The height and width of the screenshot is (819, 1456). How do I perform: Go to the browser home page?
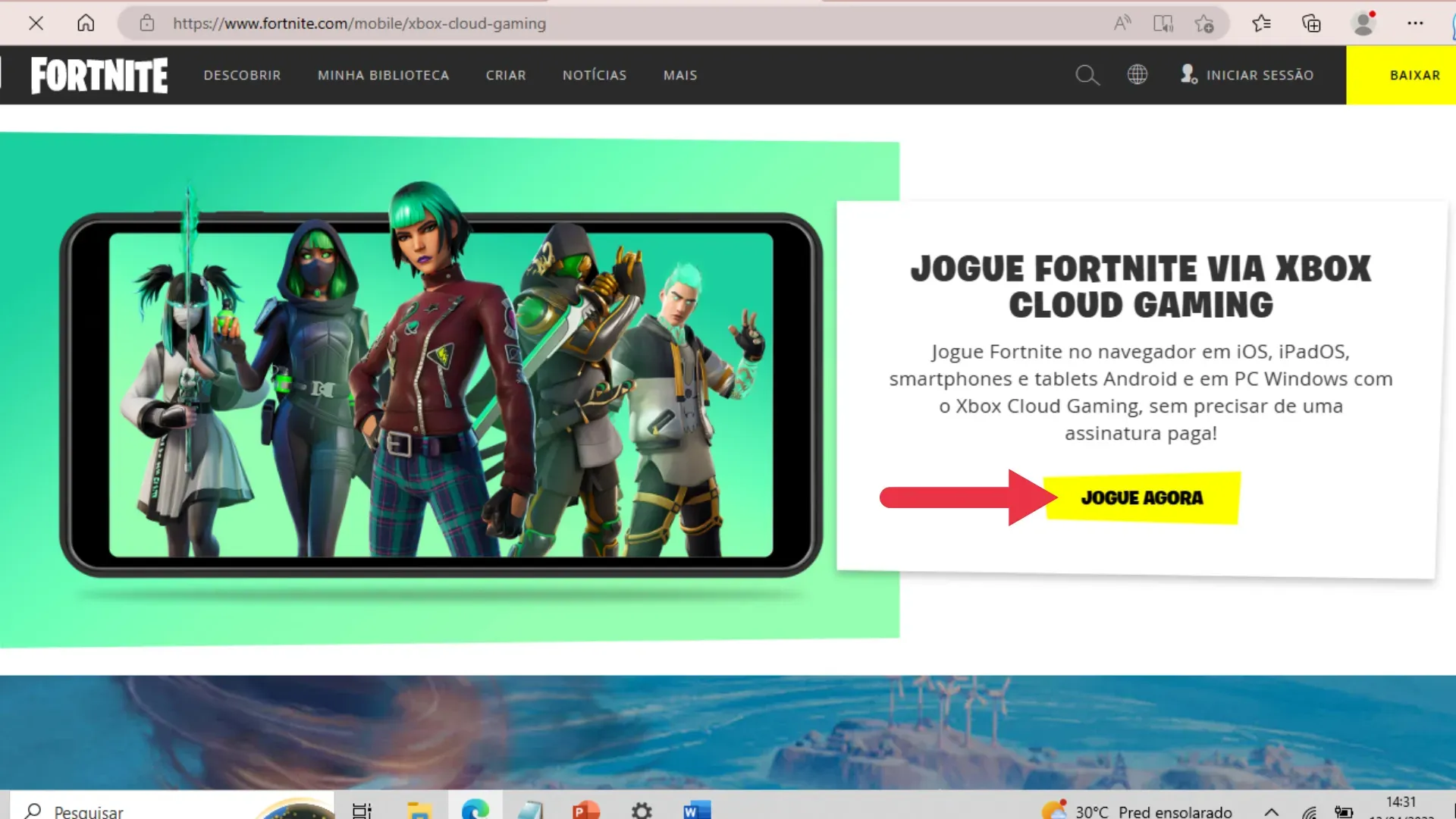[x=86, y=23]
